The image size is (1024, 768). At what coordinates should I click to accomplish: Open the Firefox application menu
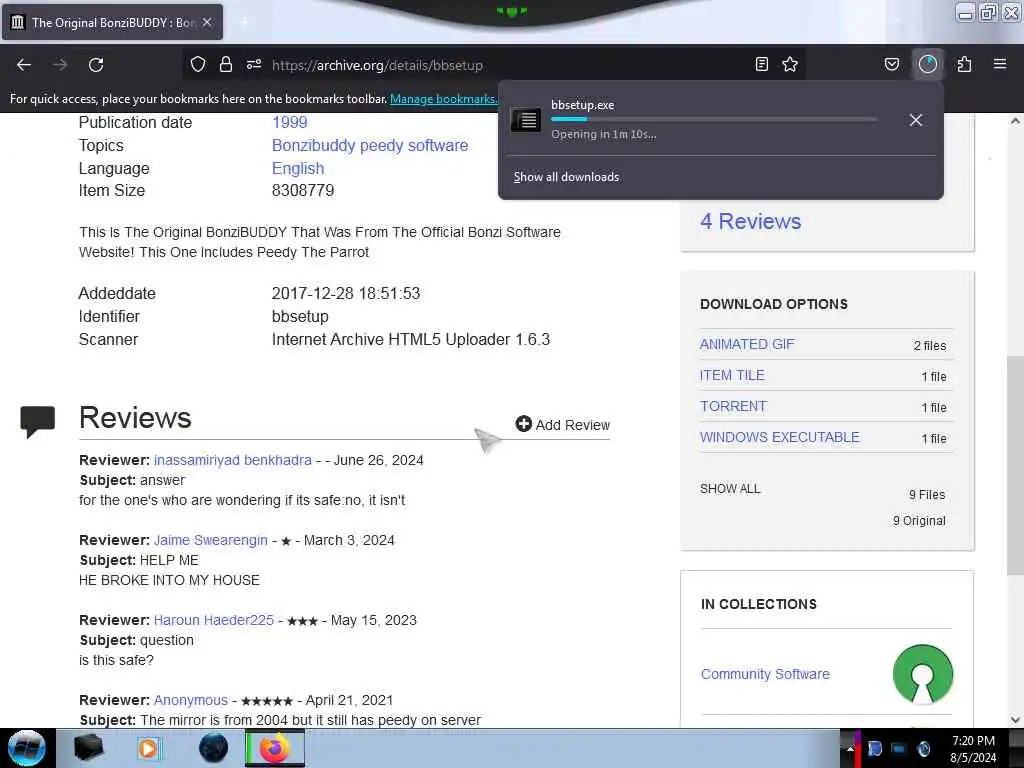click(x=1000, y=64)
